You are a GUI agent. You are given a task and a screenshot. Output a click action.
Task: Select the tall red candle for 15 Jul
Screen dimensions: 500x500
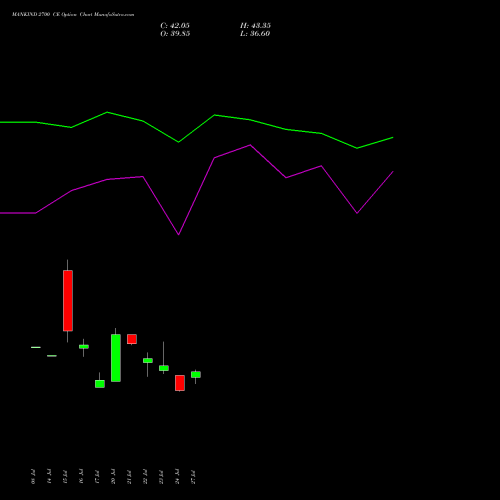point(68,301)
